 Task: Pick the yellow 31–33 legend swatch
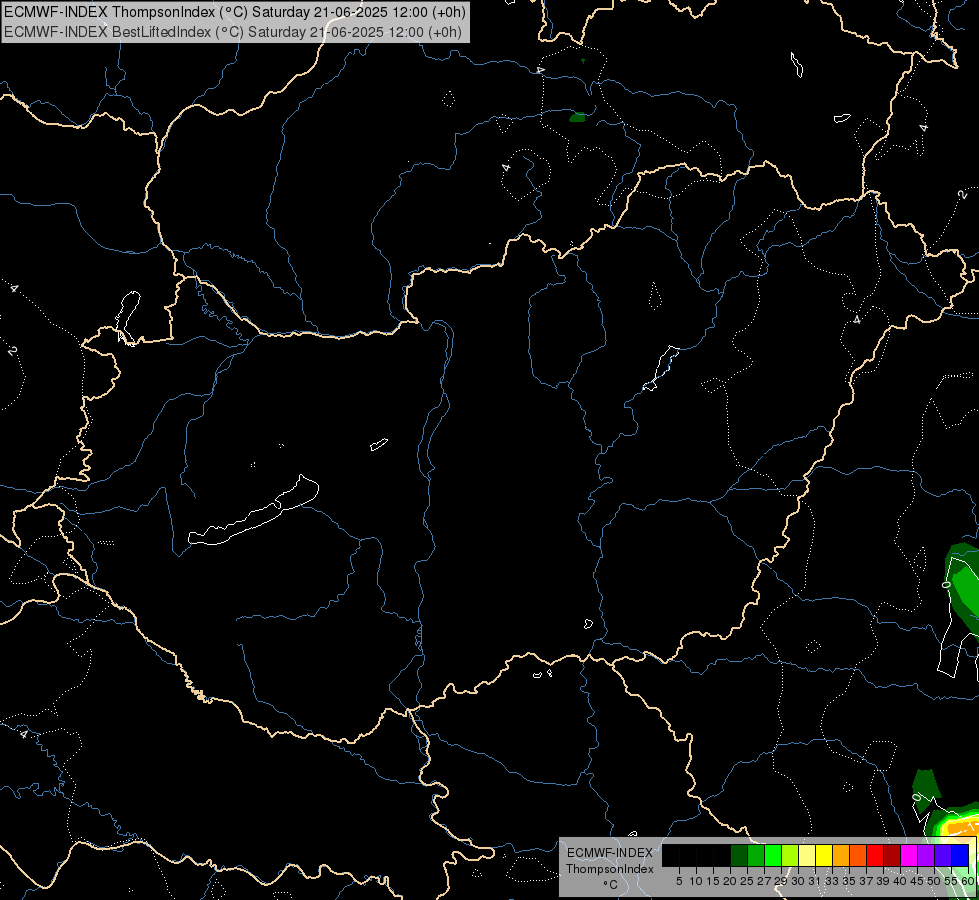click(x=824, y=855)
